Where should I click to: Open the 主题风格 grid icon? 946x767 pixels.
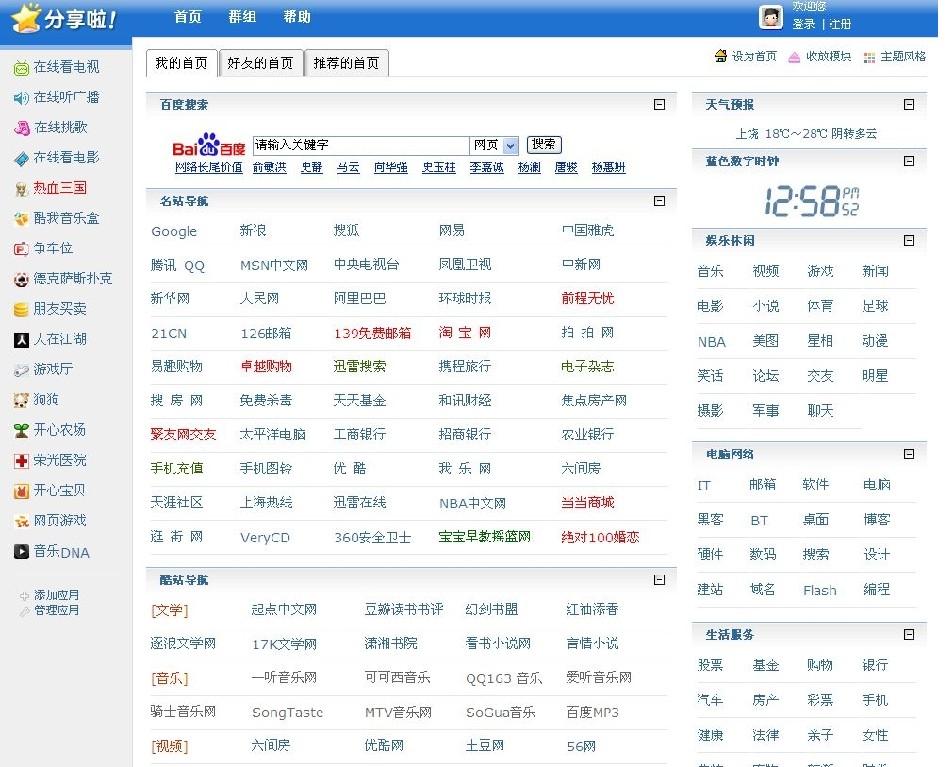869,57
